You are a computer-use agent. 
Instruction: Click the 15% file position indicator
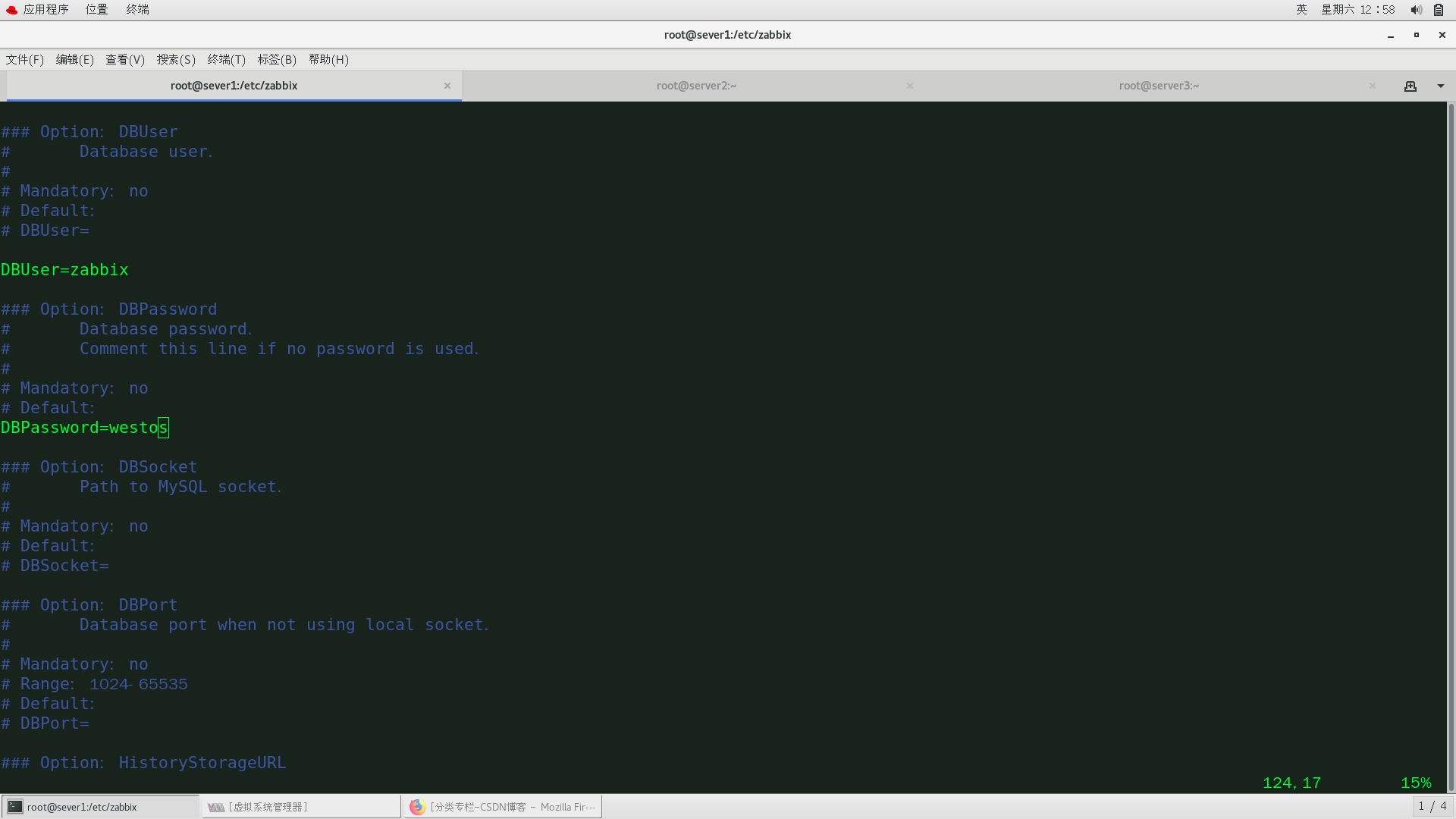pos(1416,783)
